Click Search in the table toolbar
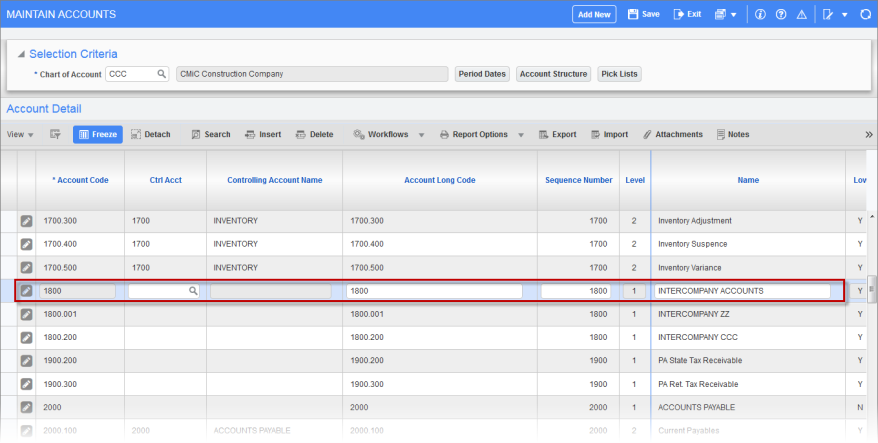The image size is (878, 443). [211, 134]
